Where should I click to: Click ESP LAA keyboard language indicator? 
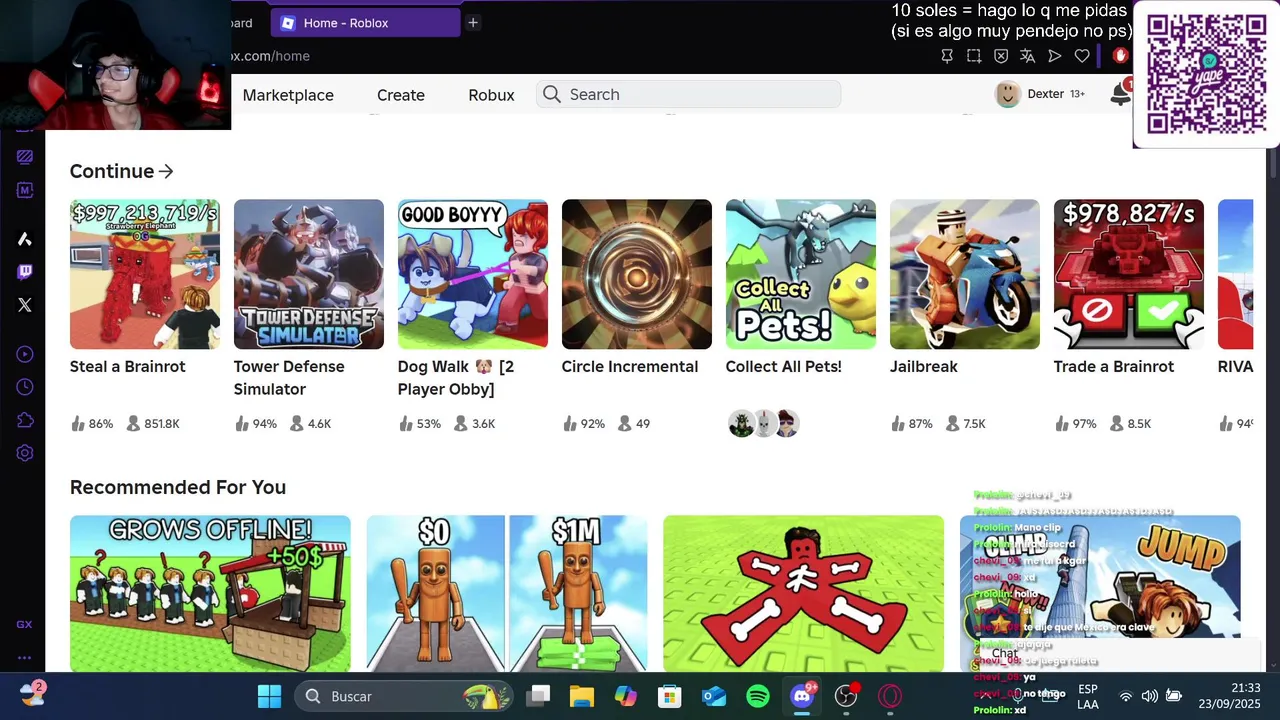[1088, 696]
